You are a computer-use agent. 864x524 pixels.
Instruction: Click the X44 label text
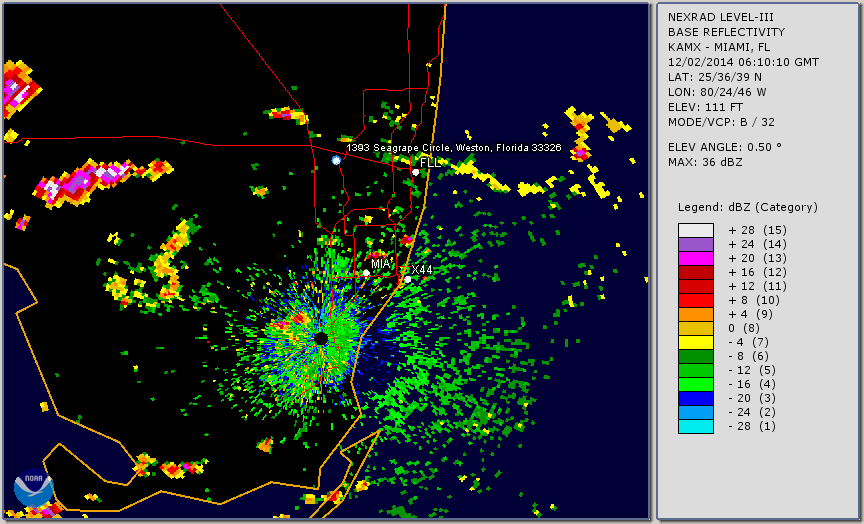(422, 269)
